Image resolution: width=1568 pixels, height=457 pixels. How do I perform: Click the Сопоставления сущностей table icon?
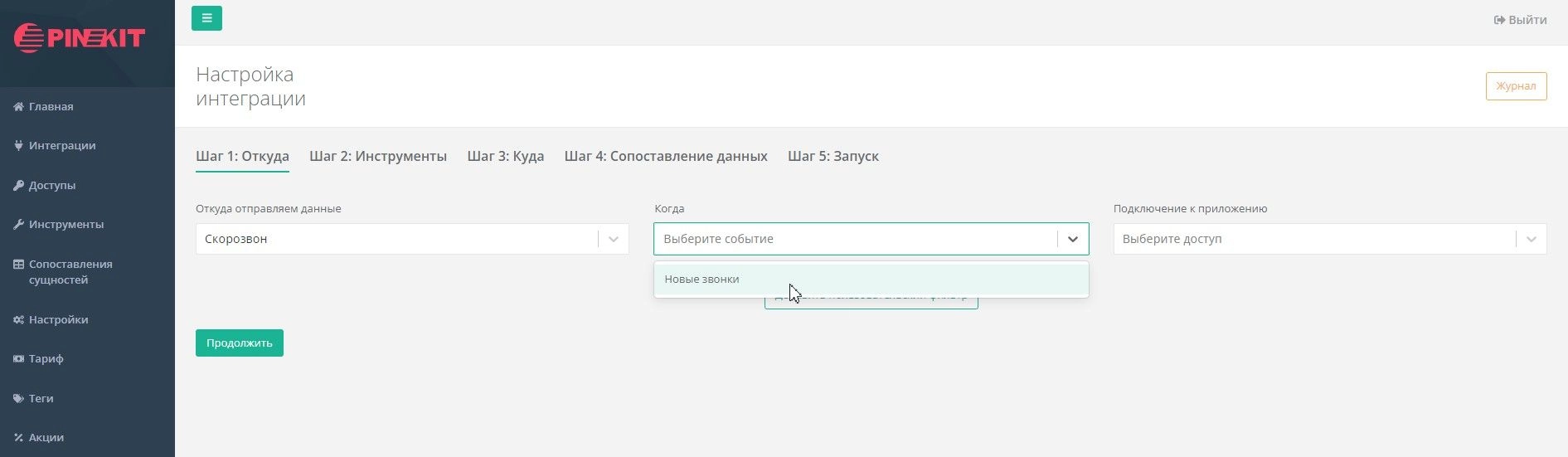click(18, 265)
